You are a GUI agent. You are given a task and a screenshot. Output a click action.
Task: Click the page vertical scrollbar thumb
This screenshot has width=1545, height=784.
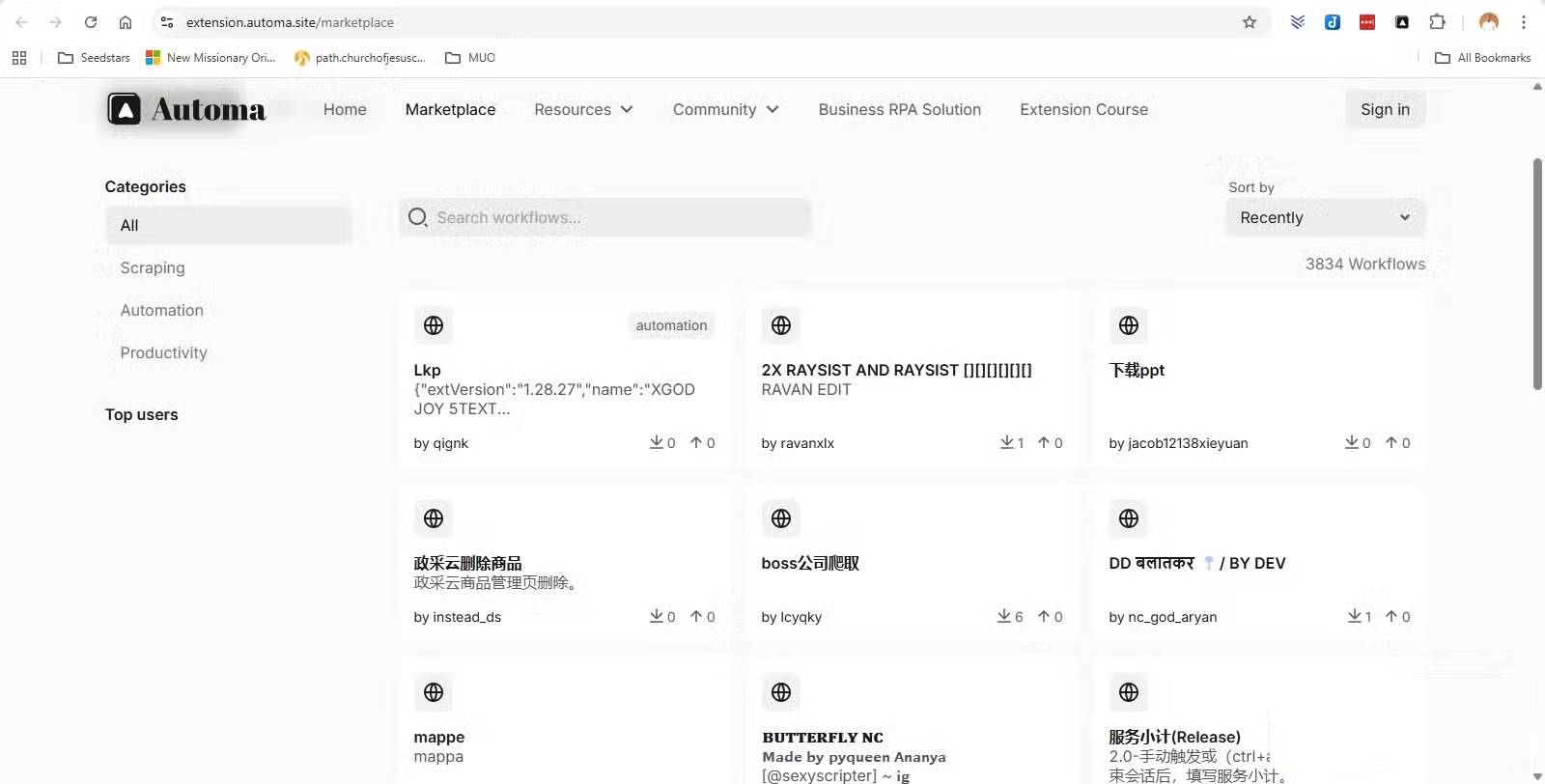(x=1537, y=274)
